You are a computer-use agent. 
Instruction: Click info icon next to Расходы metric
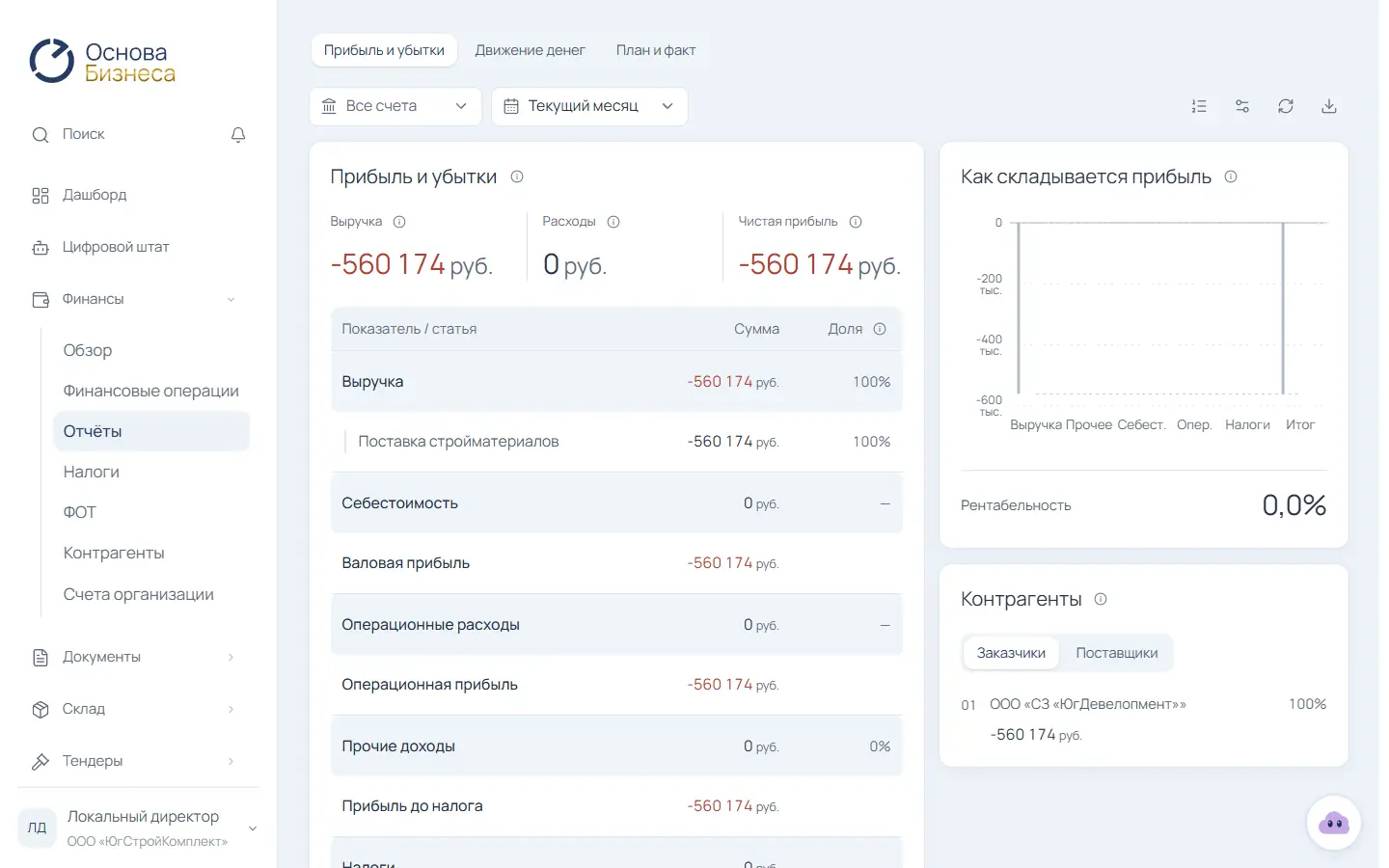(613, 222)
